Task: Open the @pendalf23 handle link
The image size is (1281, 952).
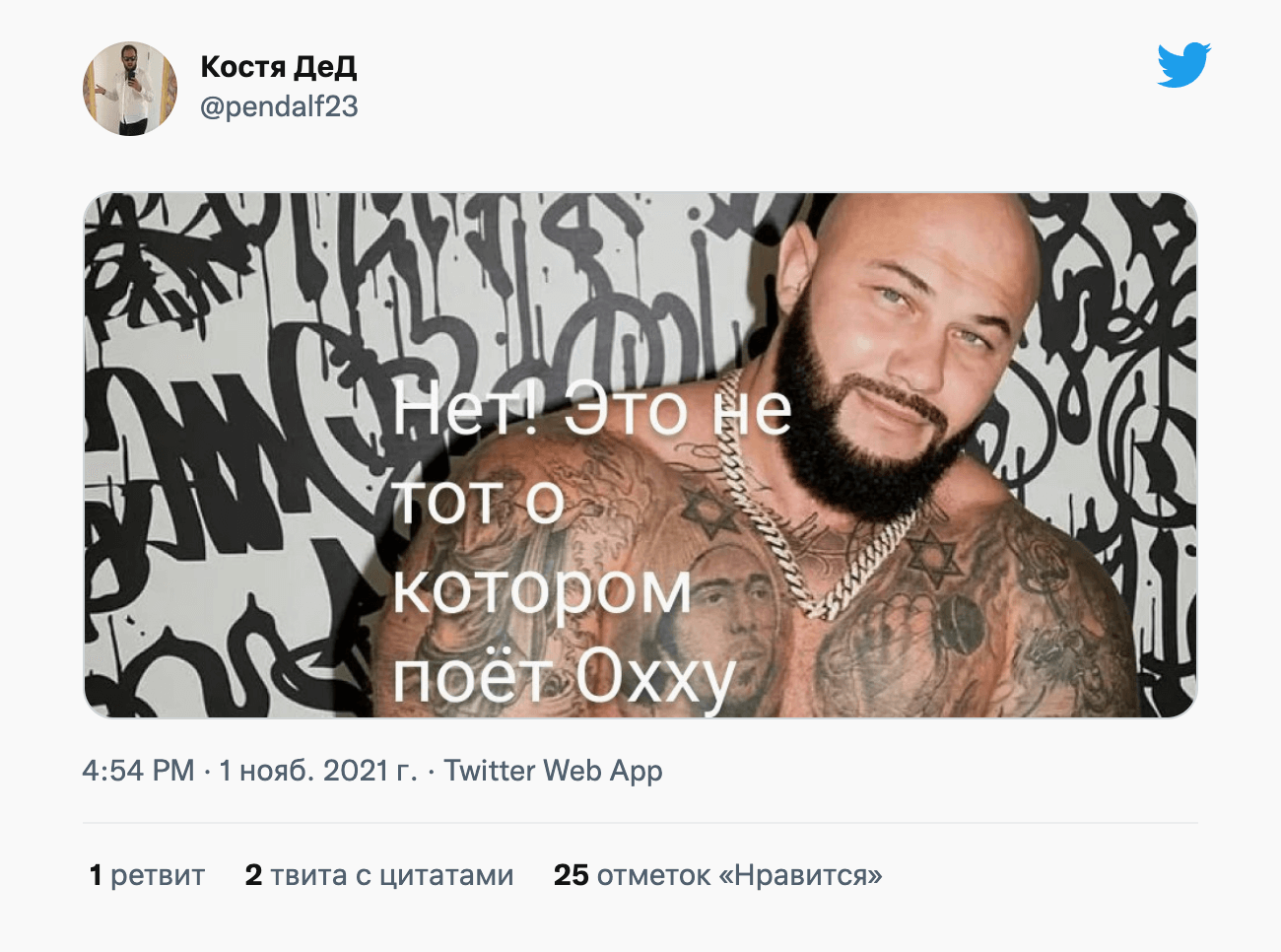Action: 279,106
